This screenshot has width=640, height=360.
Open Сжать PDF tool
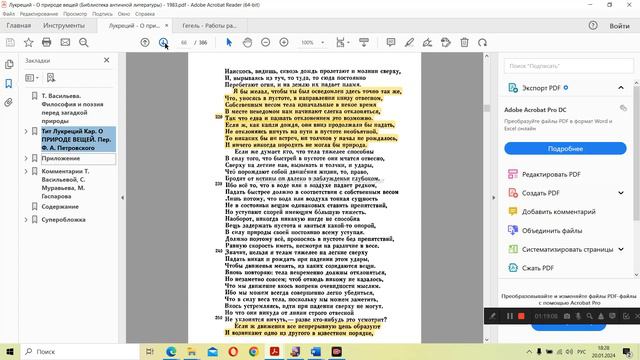point(531,268)
